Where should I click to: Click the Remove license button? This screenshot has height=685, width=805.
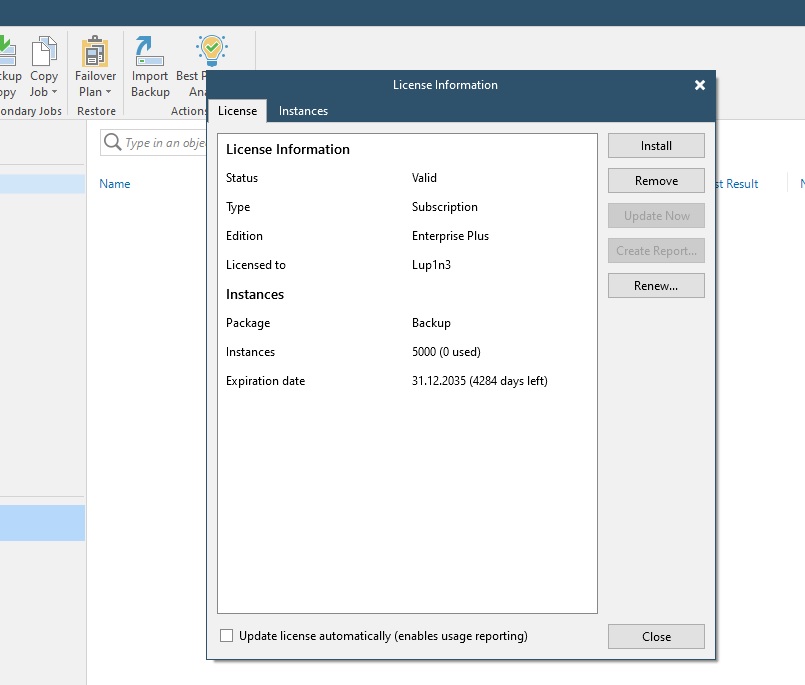pyautogui.click(x=656, y=181)
